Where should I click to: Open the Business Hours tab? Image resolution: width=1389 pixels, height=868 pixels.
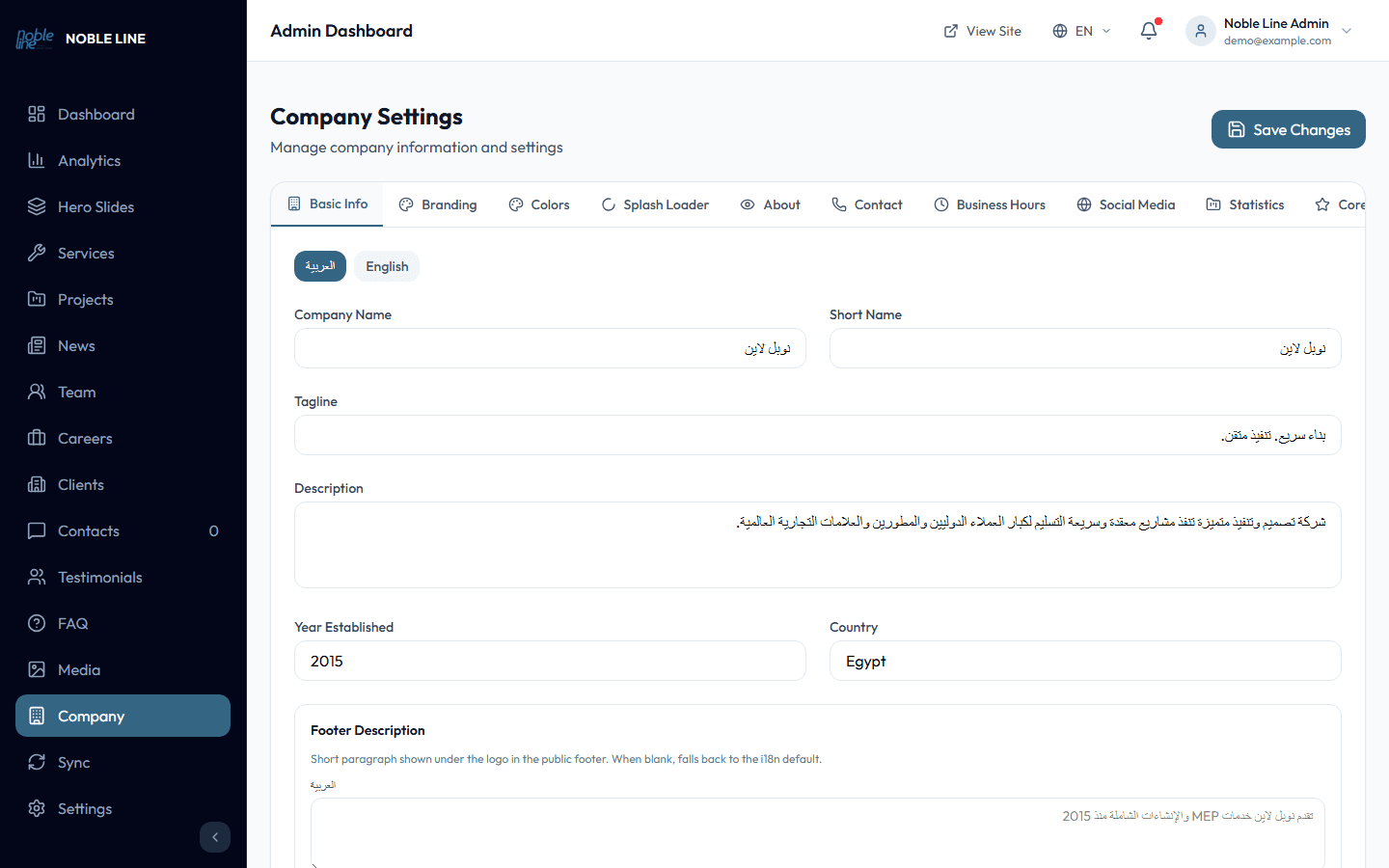click(990, 204)
